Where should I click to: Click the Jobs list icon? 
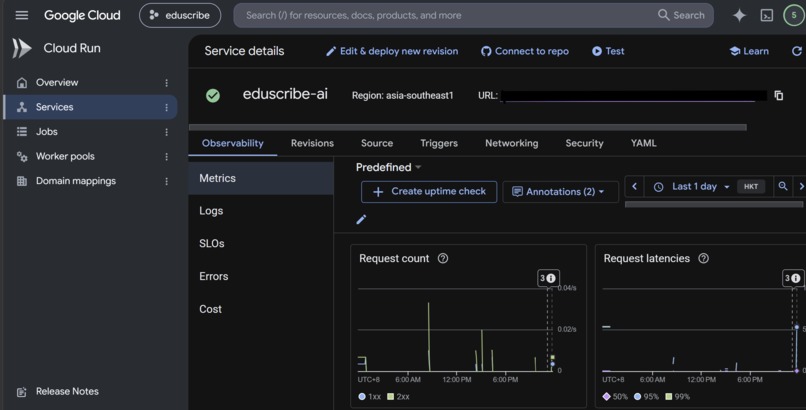(x=22, y=132)
